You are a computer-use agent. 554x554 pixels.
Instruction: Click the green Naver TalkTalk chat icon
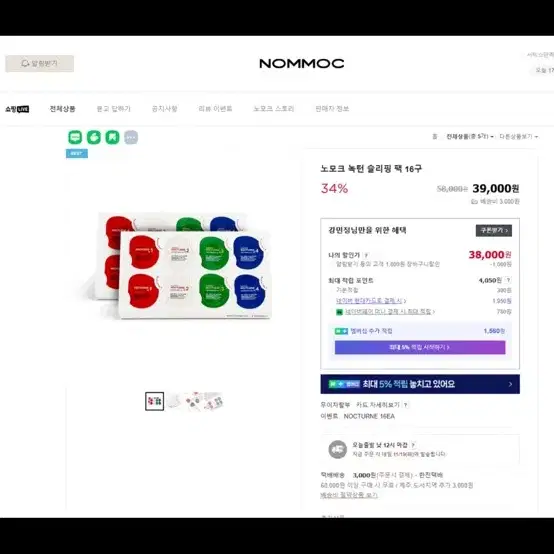[x=75, y=137]
